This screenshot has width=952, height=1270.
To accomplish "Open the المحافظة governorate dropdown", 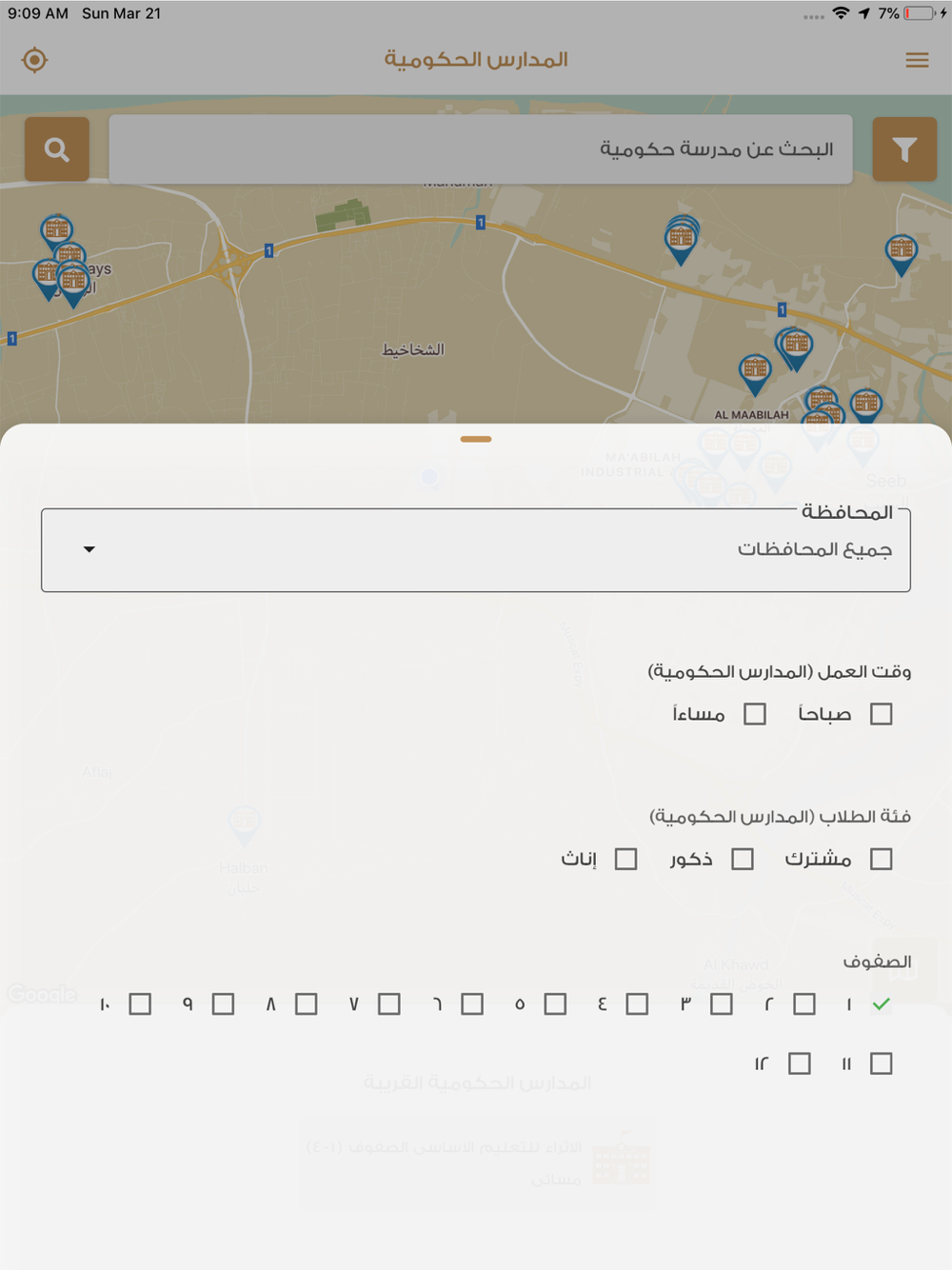I will point(476,549).
